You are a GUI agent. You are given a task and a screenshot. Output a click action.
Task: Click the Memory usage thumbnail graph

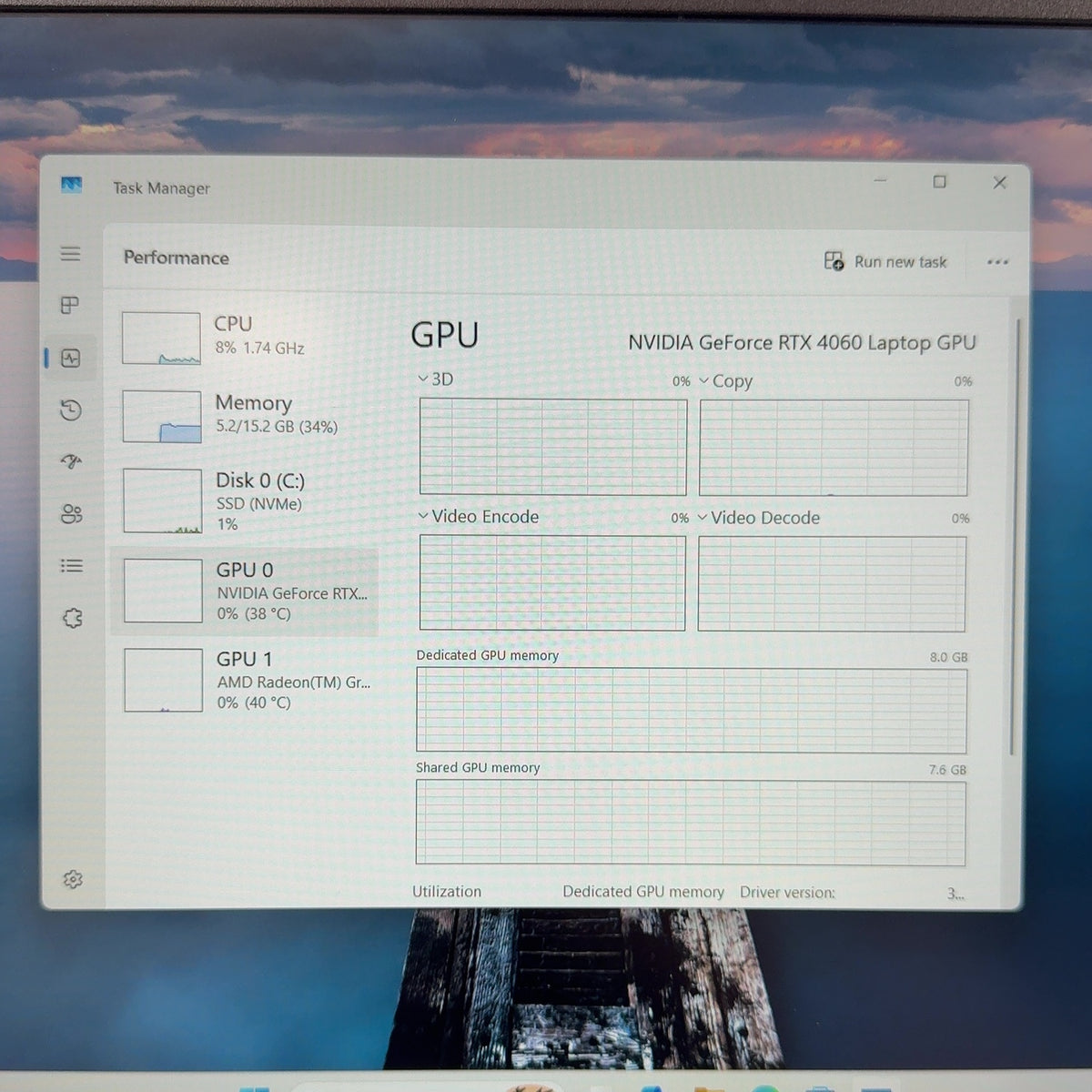coord(162,417)
